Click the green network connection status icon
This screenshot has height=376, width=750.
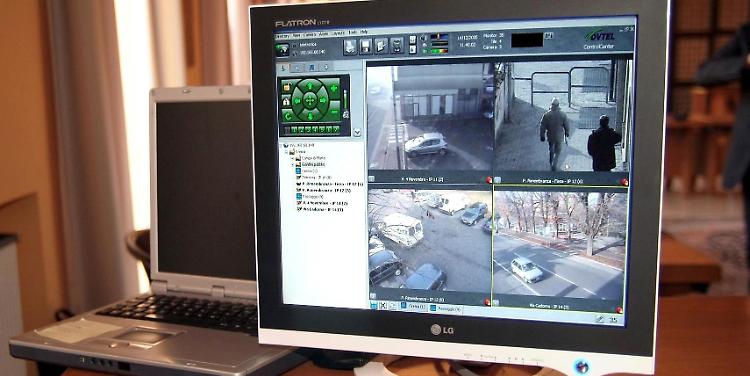click(283, 50)
